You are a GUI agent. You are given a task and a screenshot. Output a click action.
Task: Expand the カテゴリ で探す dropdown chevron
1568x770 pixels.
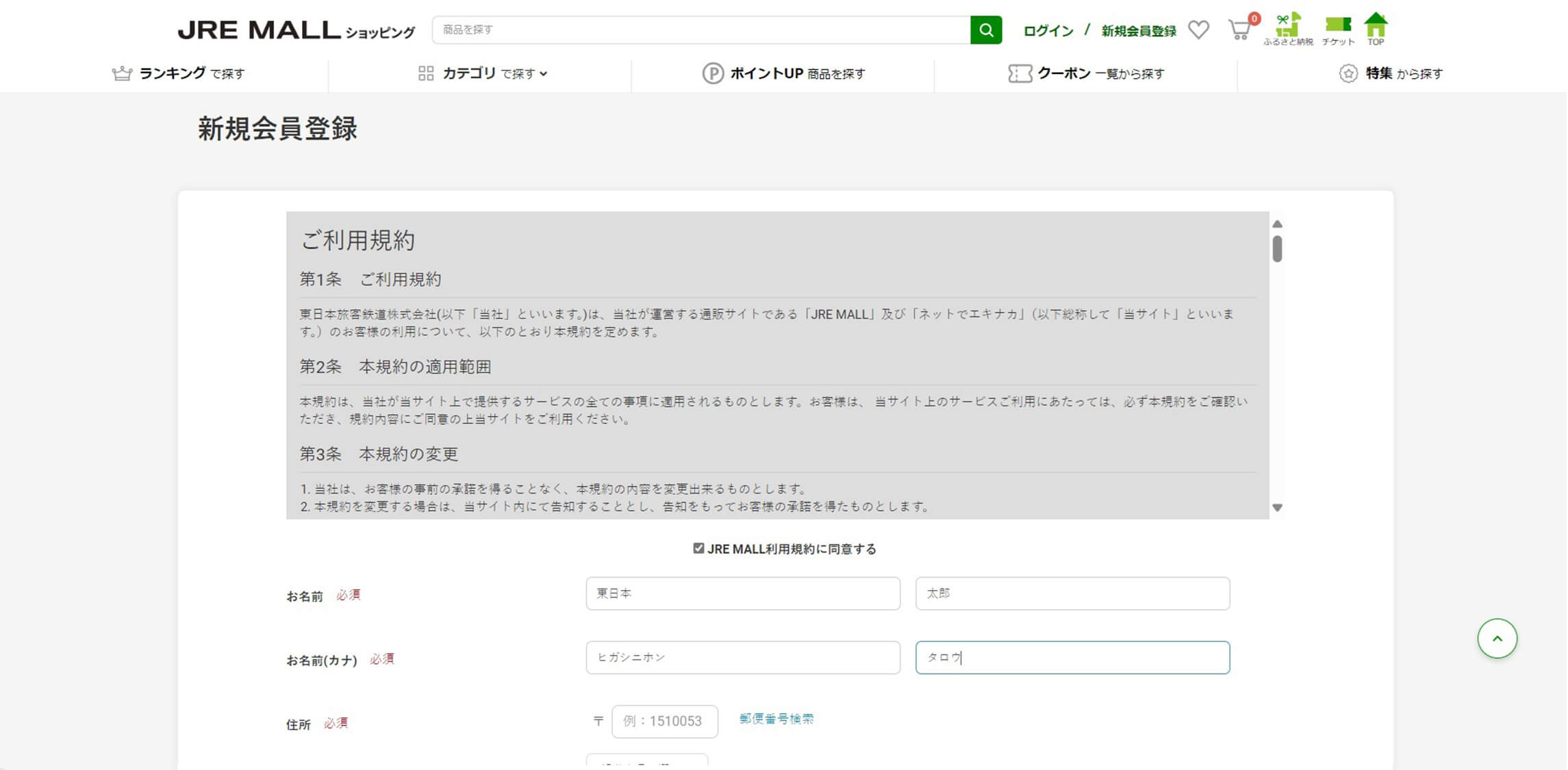coord(544,74)
